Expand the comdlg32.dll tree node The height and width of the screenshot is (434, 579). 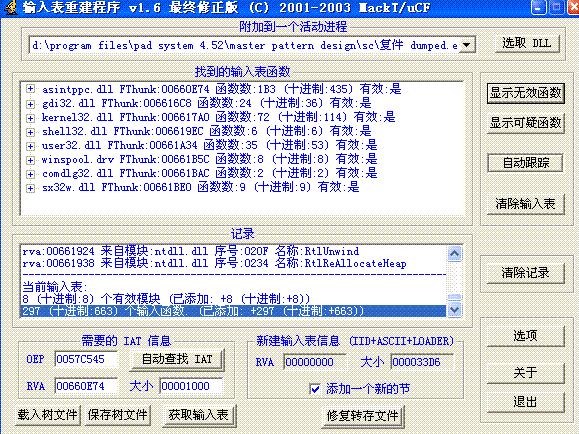[31, 174]
